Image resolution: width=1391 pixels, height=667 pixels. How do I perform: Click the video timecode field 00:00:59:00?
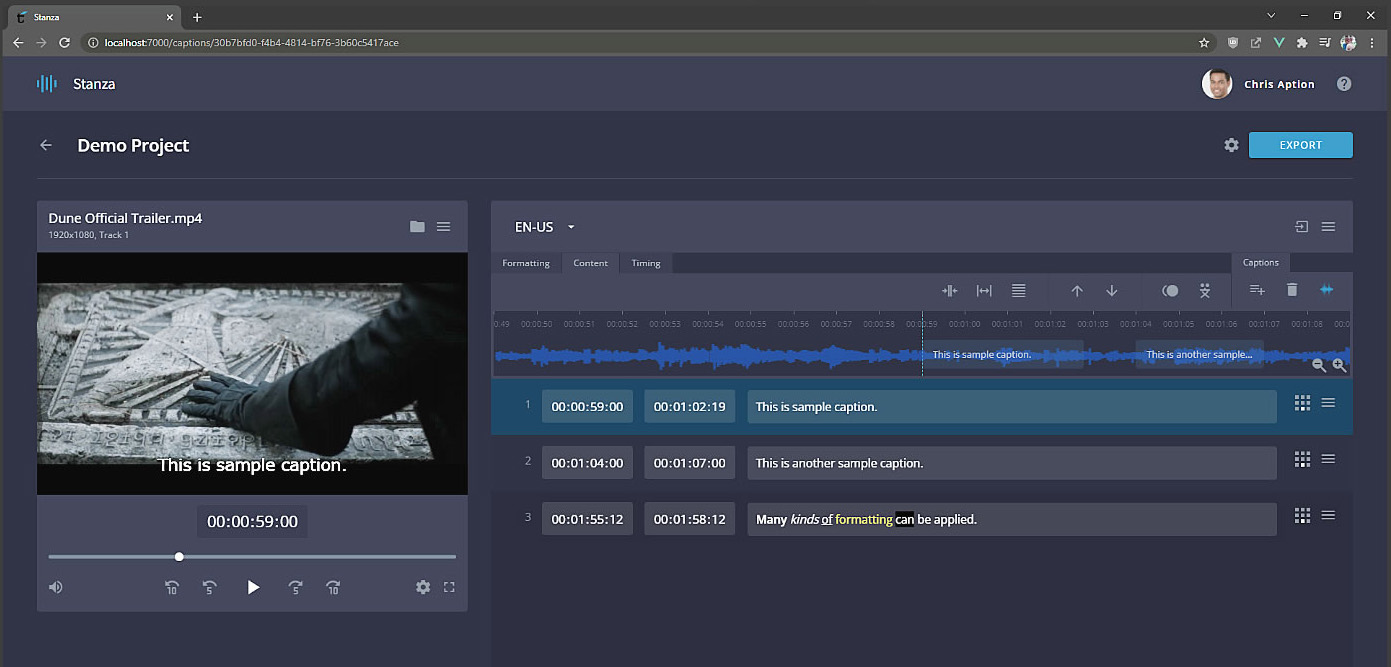click(x=252, y=521)
